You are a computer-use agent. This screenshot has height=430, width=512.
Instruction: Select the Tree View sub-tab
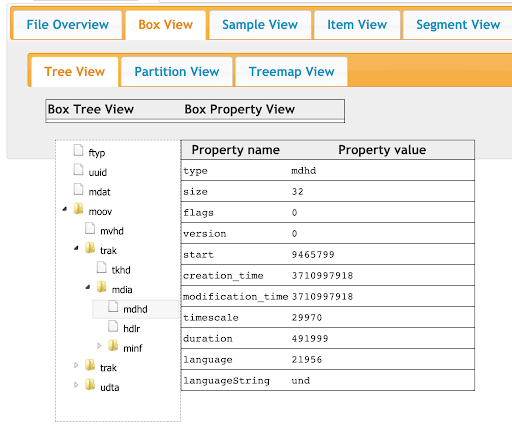point(74,72)
